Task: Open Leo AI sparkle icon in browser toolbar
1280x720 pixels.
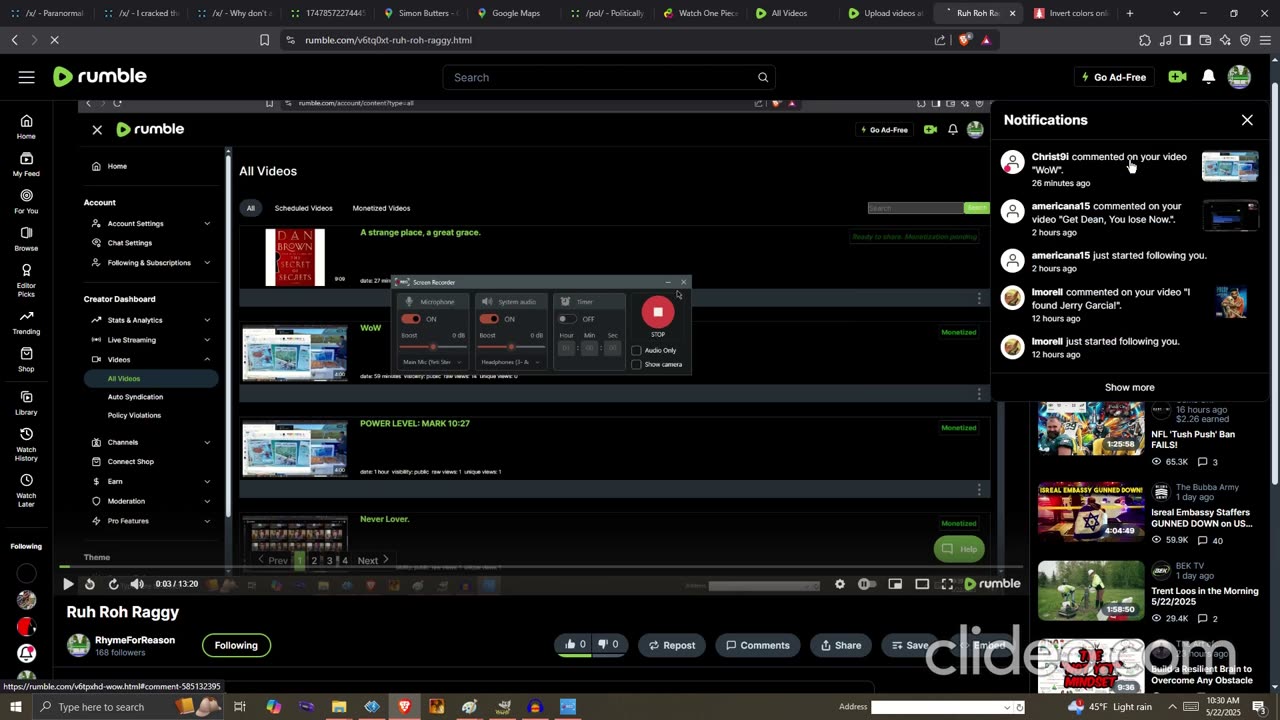Action: point(1225,40)
